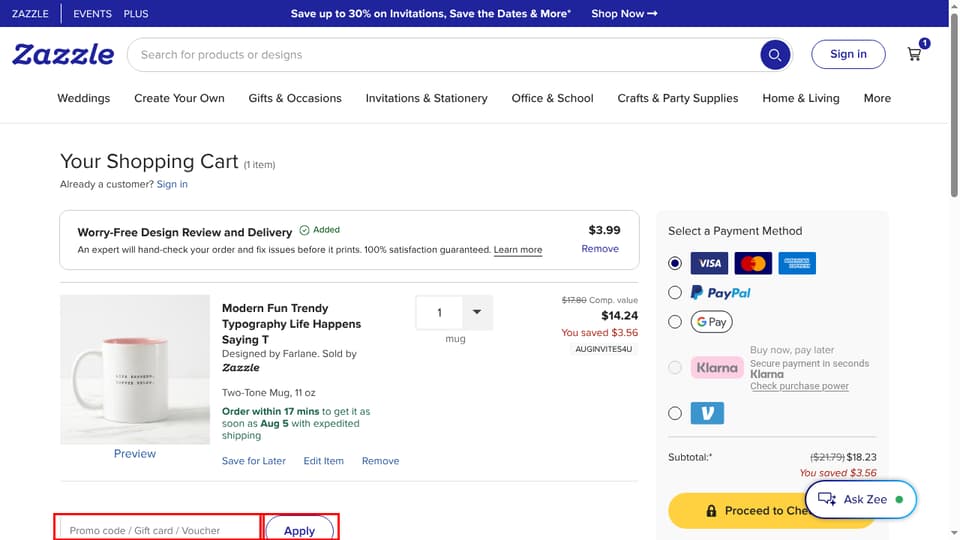
Task: Select credit card payment radio button
Action: coord(675,263)
